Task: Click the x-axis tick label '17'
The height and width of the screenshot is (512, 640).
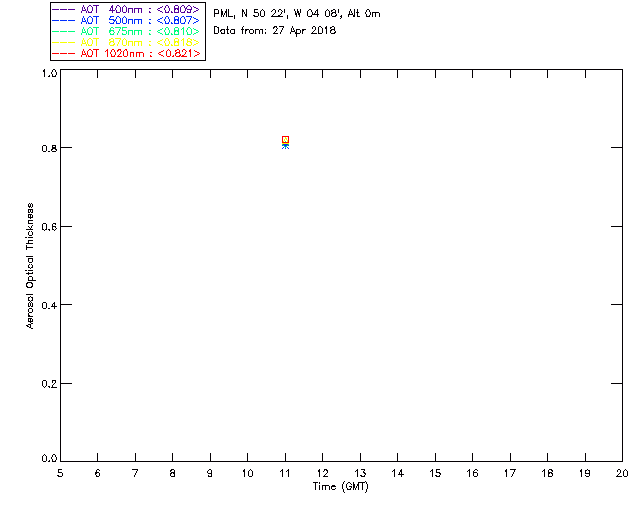Action: click(x=510, y=473)
